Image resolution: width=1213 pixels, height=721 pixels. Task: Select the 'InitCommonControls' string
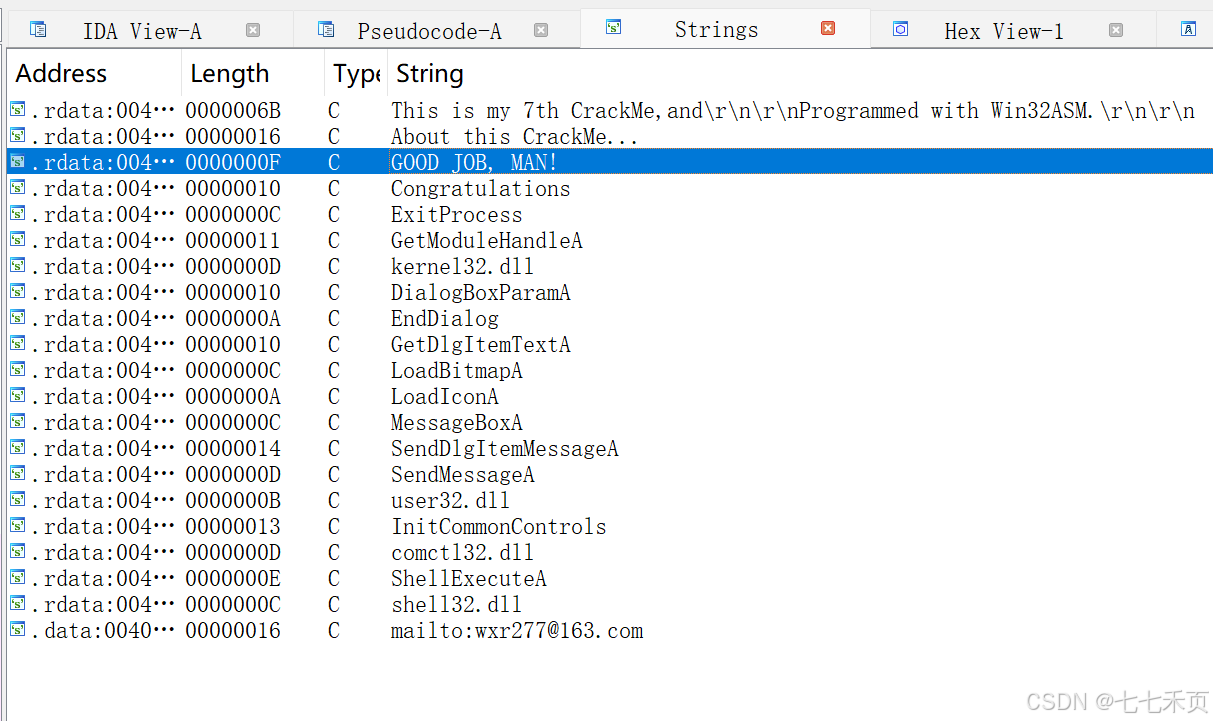pos(498,527)
